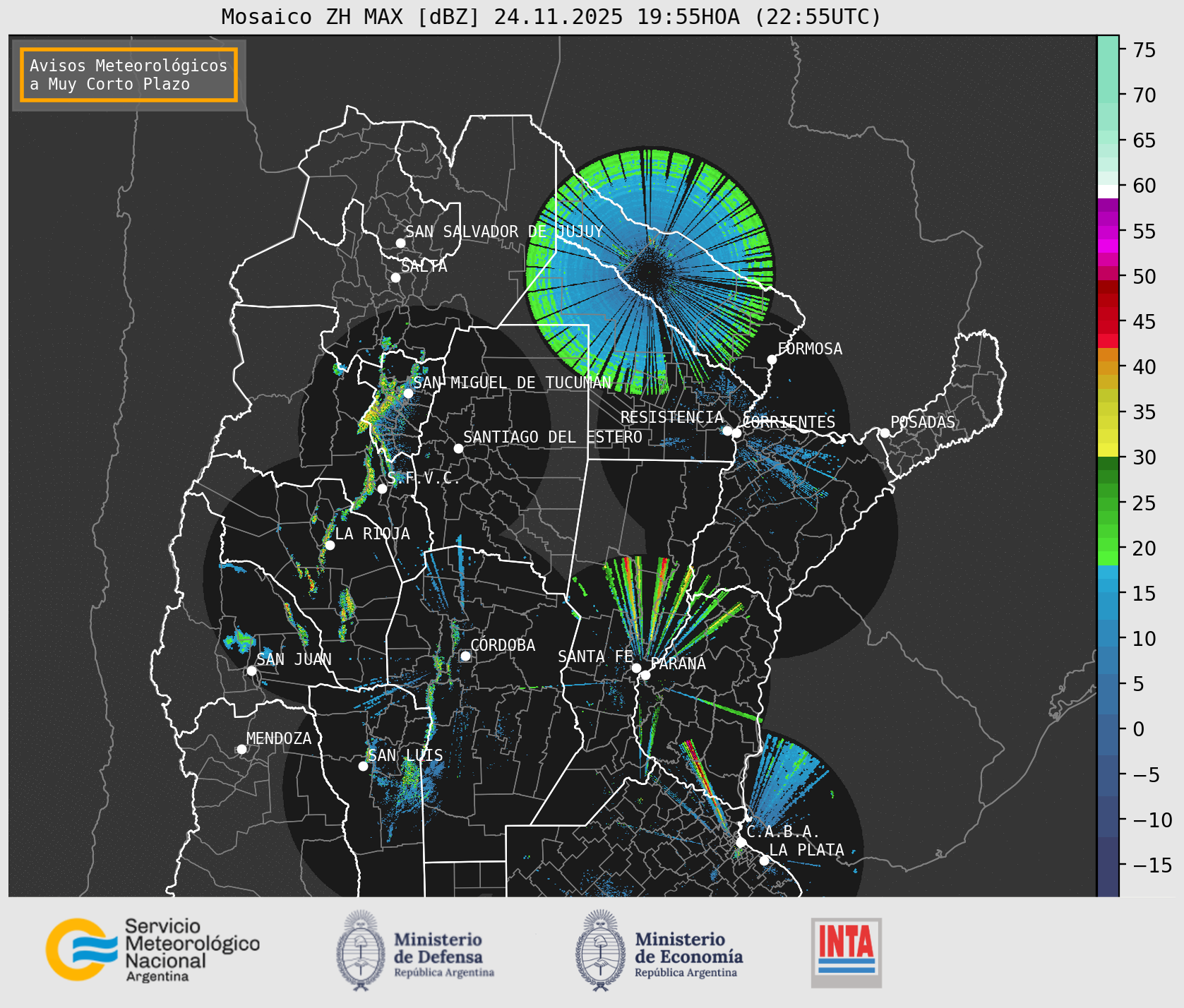This screenshot has width=1184, height=1008.
Task: Click the white 60 dBZ color swatch
Action: pos(1108,191)
